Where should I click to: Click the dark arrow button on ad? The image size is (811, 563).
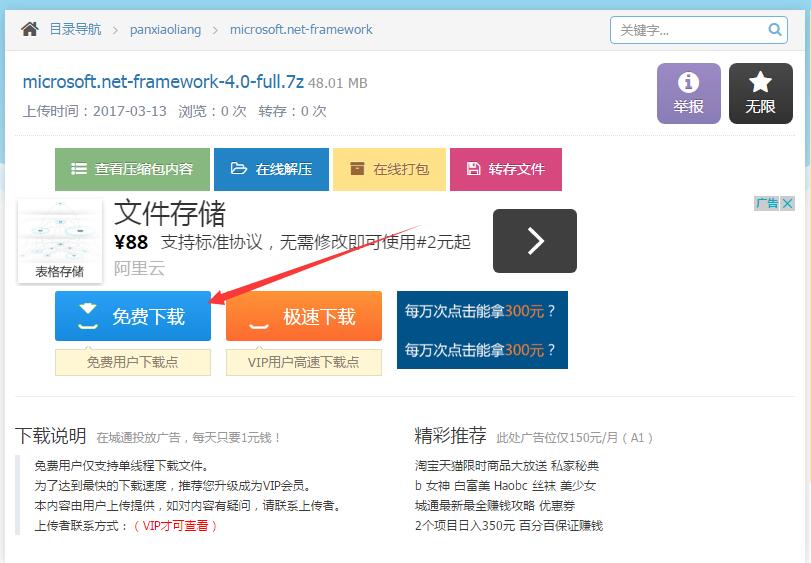pyautogui.click(x=535, y=241)
